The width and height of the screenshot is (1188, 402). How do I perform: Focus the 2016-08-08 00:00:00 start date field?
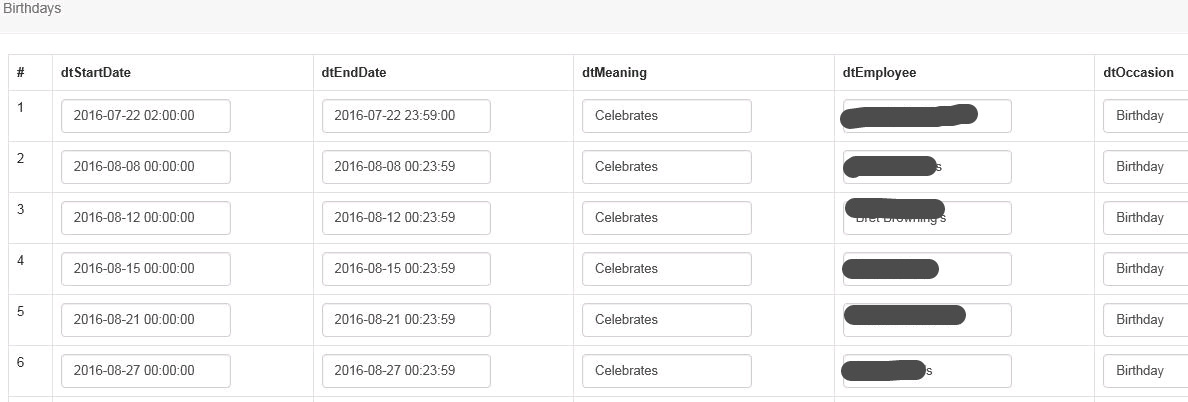(145, 167)
